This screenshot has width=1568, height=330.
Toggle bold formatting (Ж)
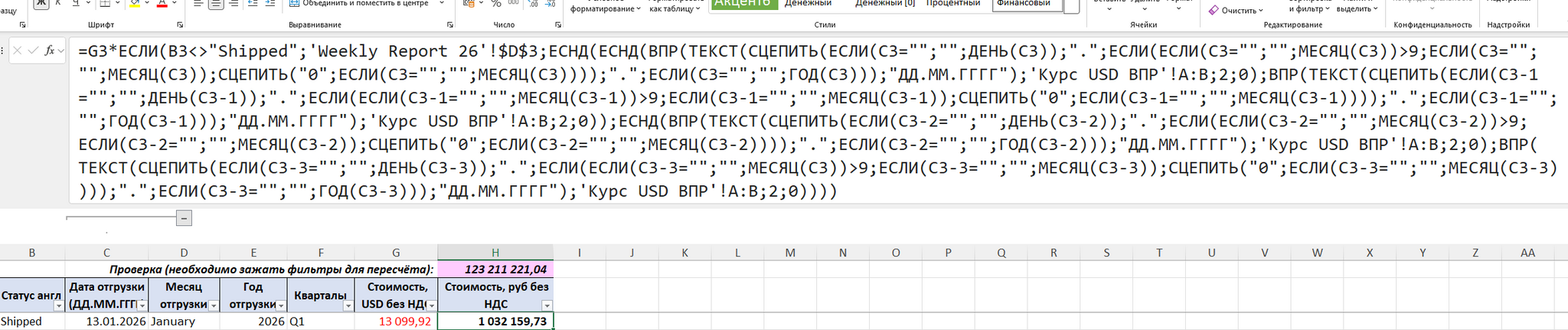[x=41, y=3]
